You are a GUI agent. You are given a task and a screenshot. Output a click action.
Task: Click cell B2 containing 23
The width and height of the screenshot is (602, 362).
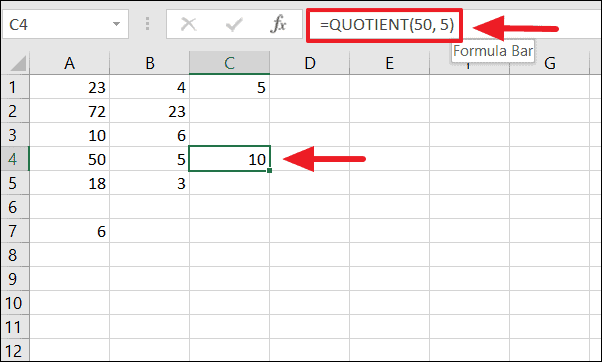pos(149,111)
